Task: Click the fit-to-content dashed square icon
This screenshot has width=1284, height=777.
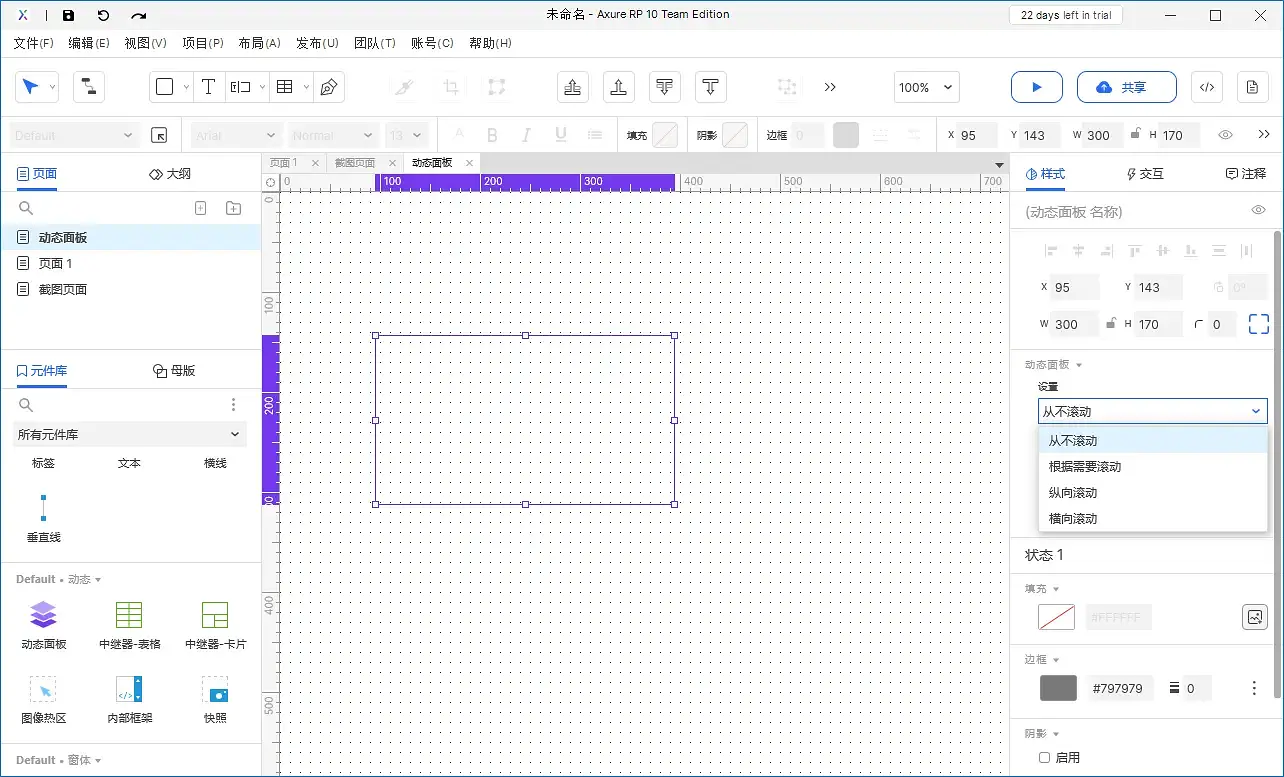Action: pyautogui.click(x=1259, y=324)
